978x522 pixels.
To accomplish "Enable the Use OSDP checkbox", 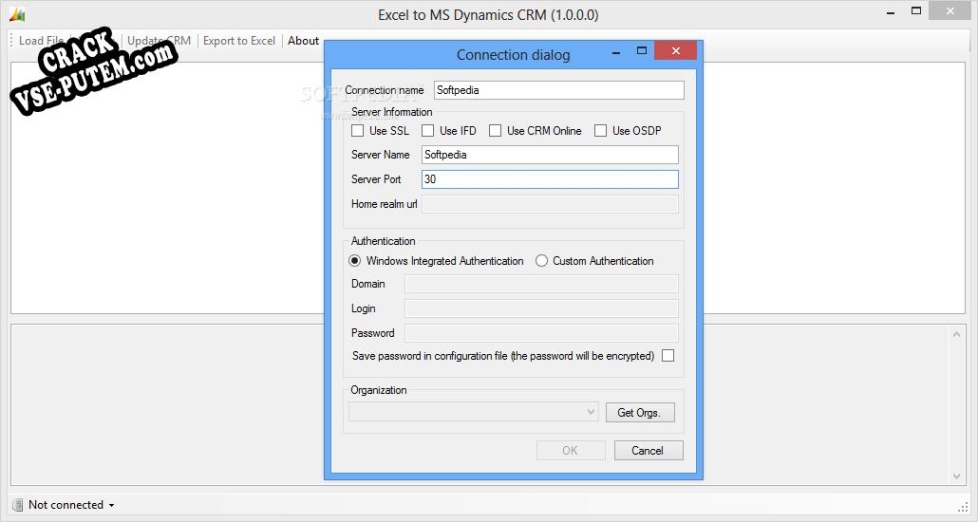I will pos(601,131).
